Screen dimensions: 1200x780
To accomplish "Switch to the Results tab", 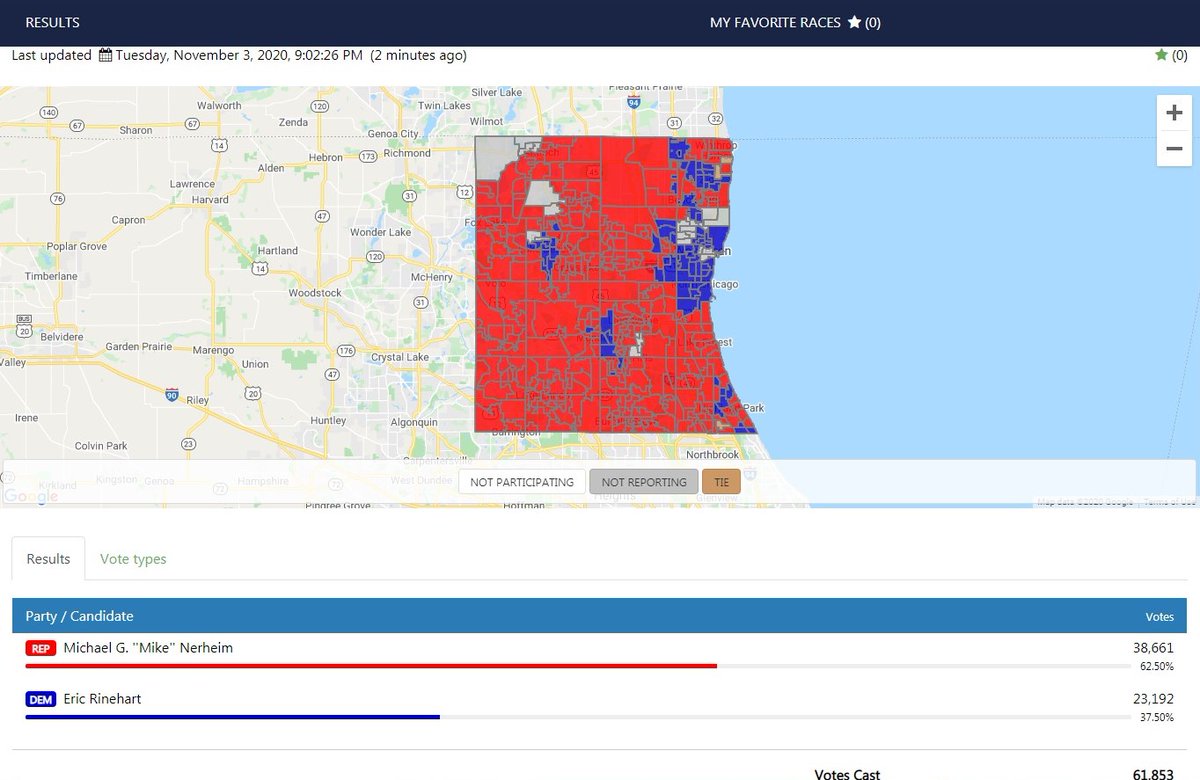I will pos(49,559).
